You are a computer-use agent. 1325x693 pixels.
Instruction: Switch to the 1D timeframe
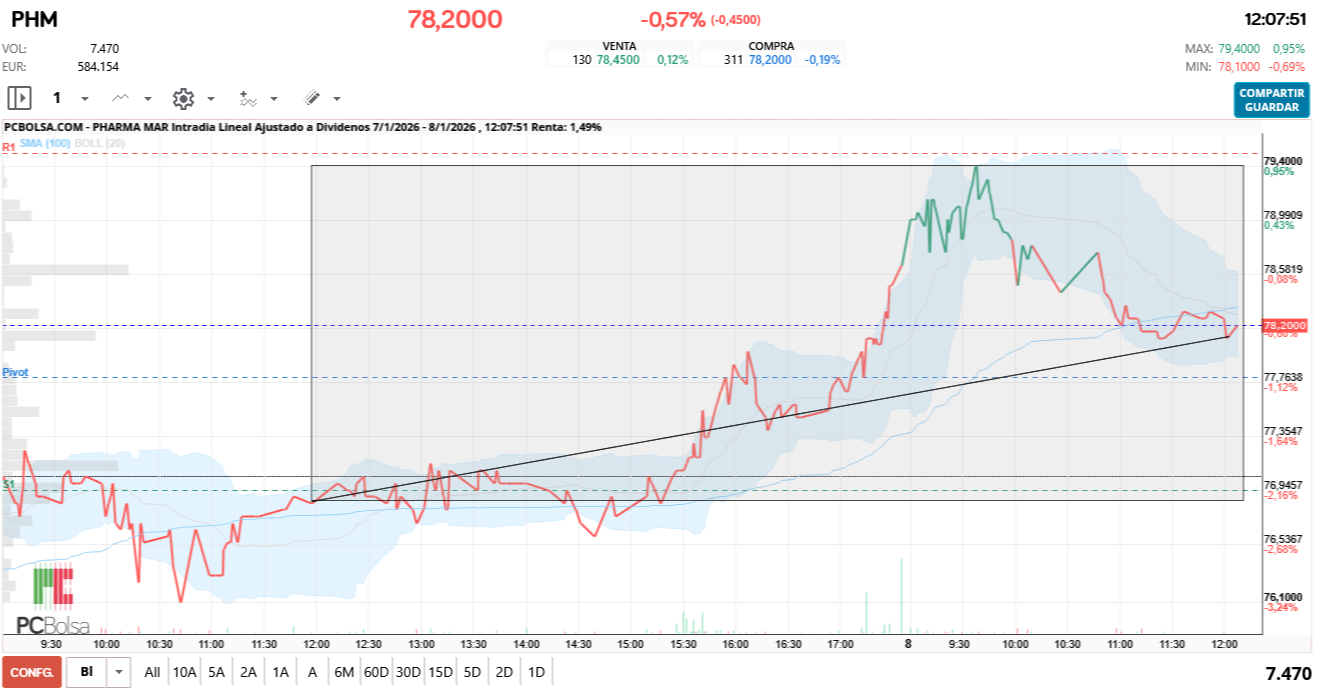[x=535, y=672]
